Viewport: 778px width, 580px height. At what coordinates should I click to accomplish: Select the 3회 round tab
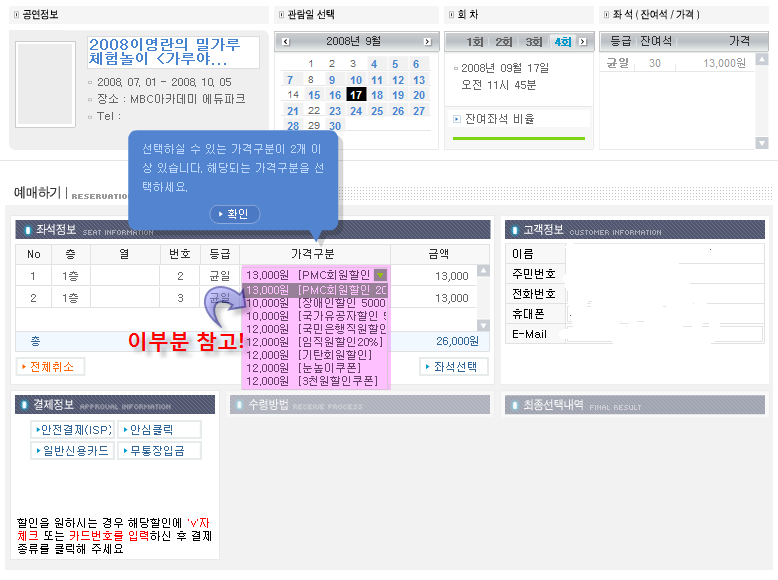tap(533, 42)
